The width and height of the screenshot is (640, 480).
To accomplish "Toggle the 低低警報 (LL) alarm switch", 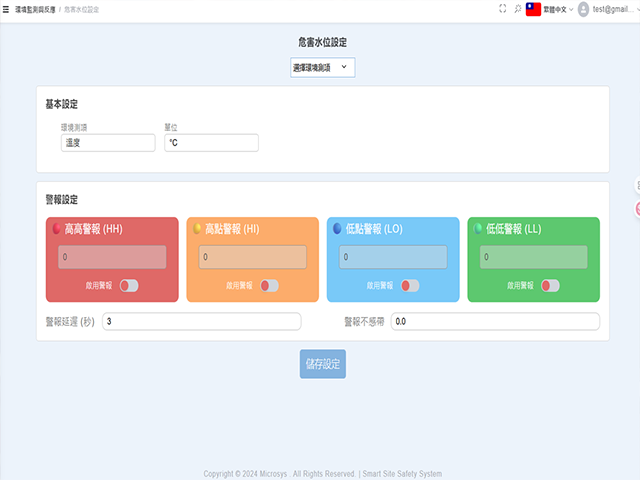I will point(550,285).
